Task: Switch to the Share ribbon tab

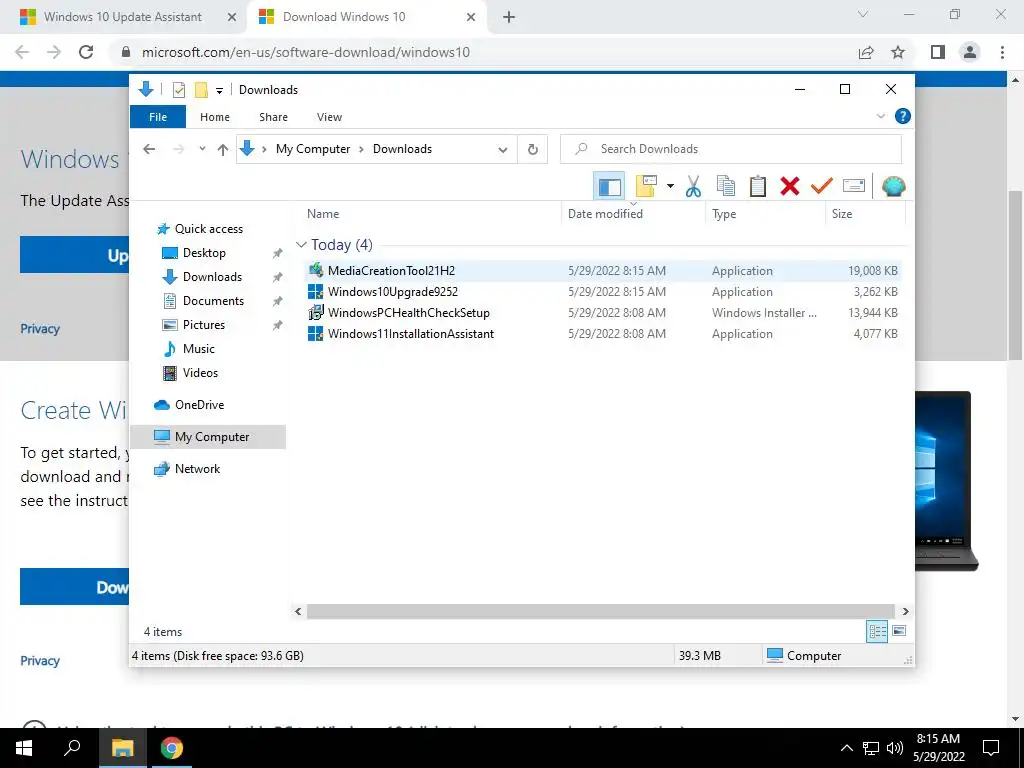Action: [x=273, y=117]
